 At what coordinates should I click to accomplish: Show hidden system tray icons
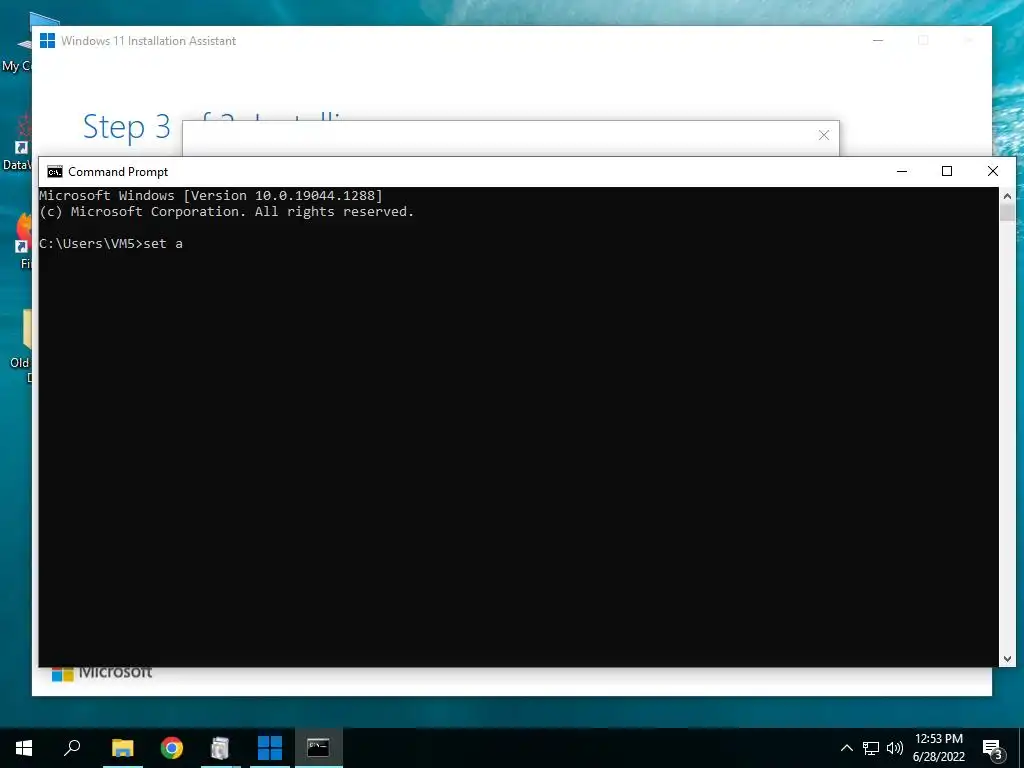click(846, 748)
